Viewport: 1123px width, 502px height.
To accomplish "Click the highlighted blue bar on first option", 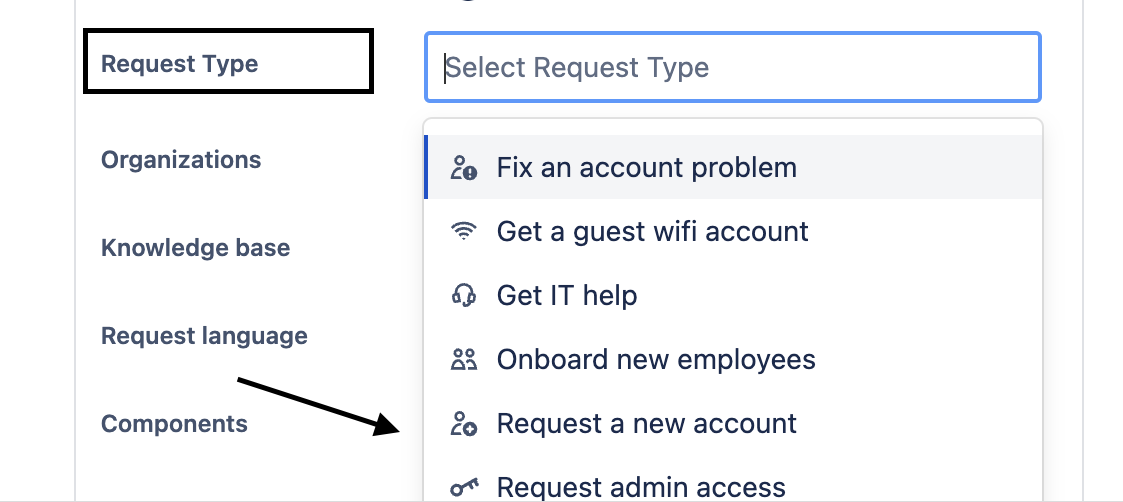I will pos(426,168).
